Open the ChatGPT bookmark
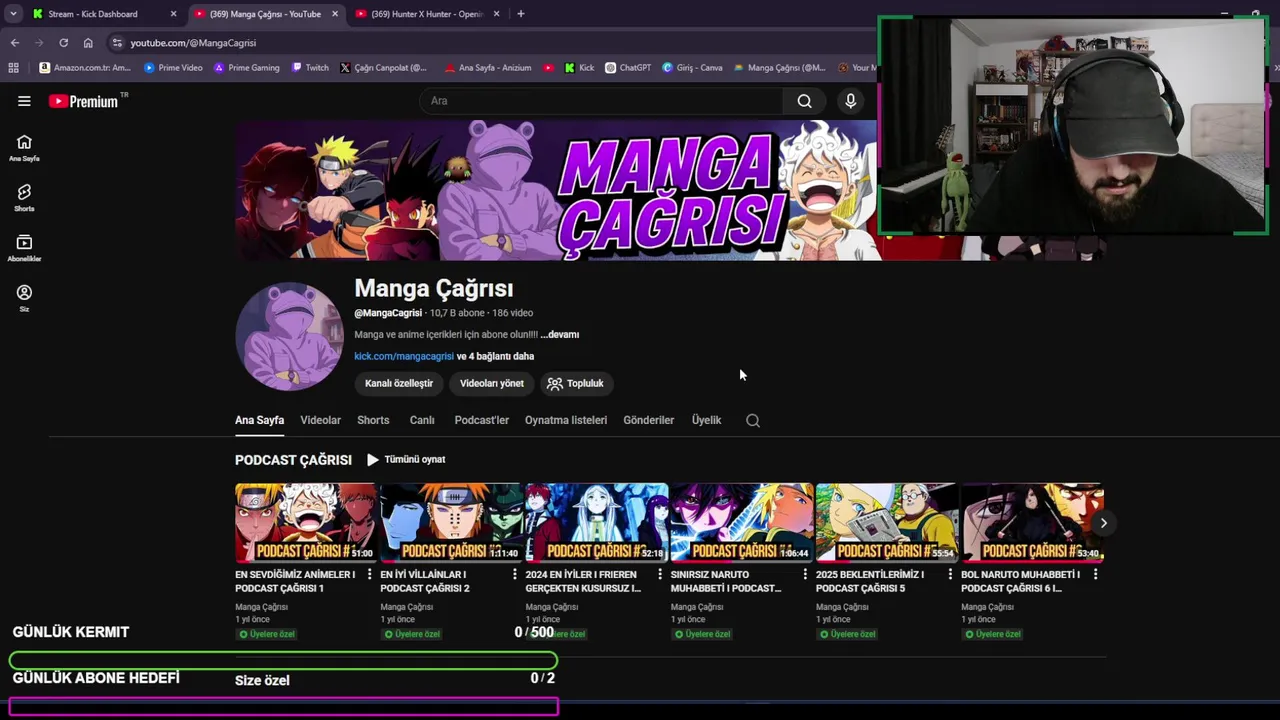Image resolution: width=1280 pixels, height=720 pixels. [x=628, y=68]
